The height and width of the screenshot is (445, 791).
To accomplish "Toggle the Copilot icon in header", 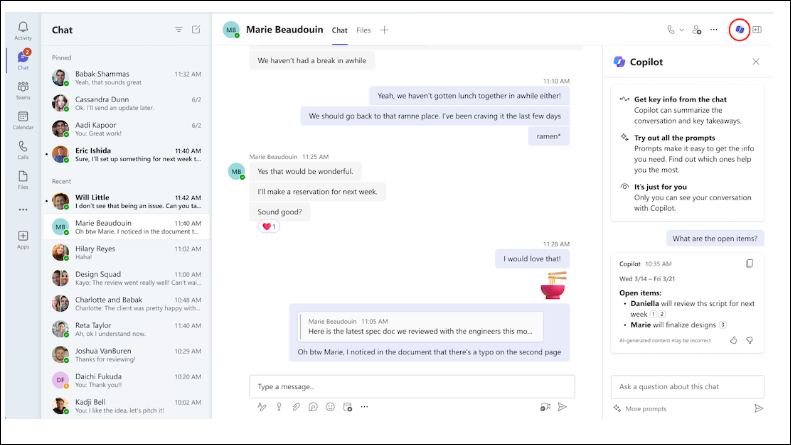I will click(x=740, y=30).
